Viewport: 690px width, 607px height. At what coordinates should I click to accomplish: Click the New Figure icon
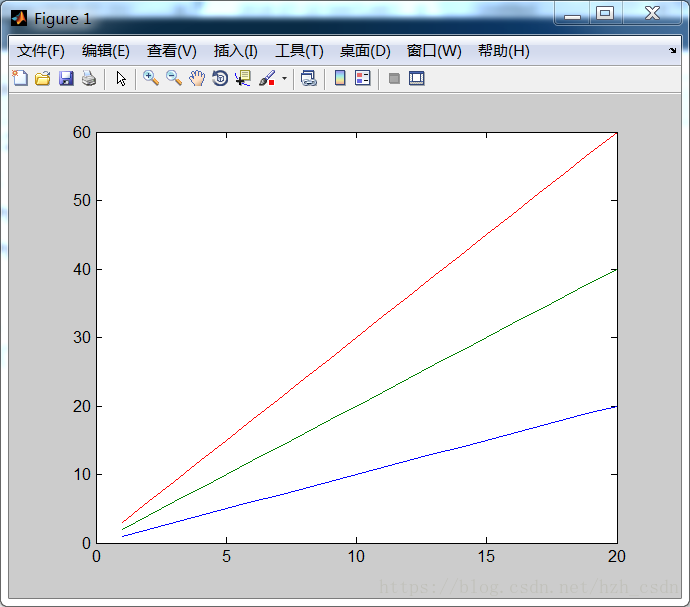tap(20, 78)
